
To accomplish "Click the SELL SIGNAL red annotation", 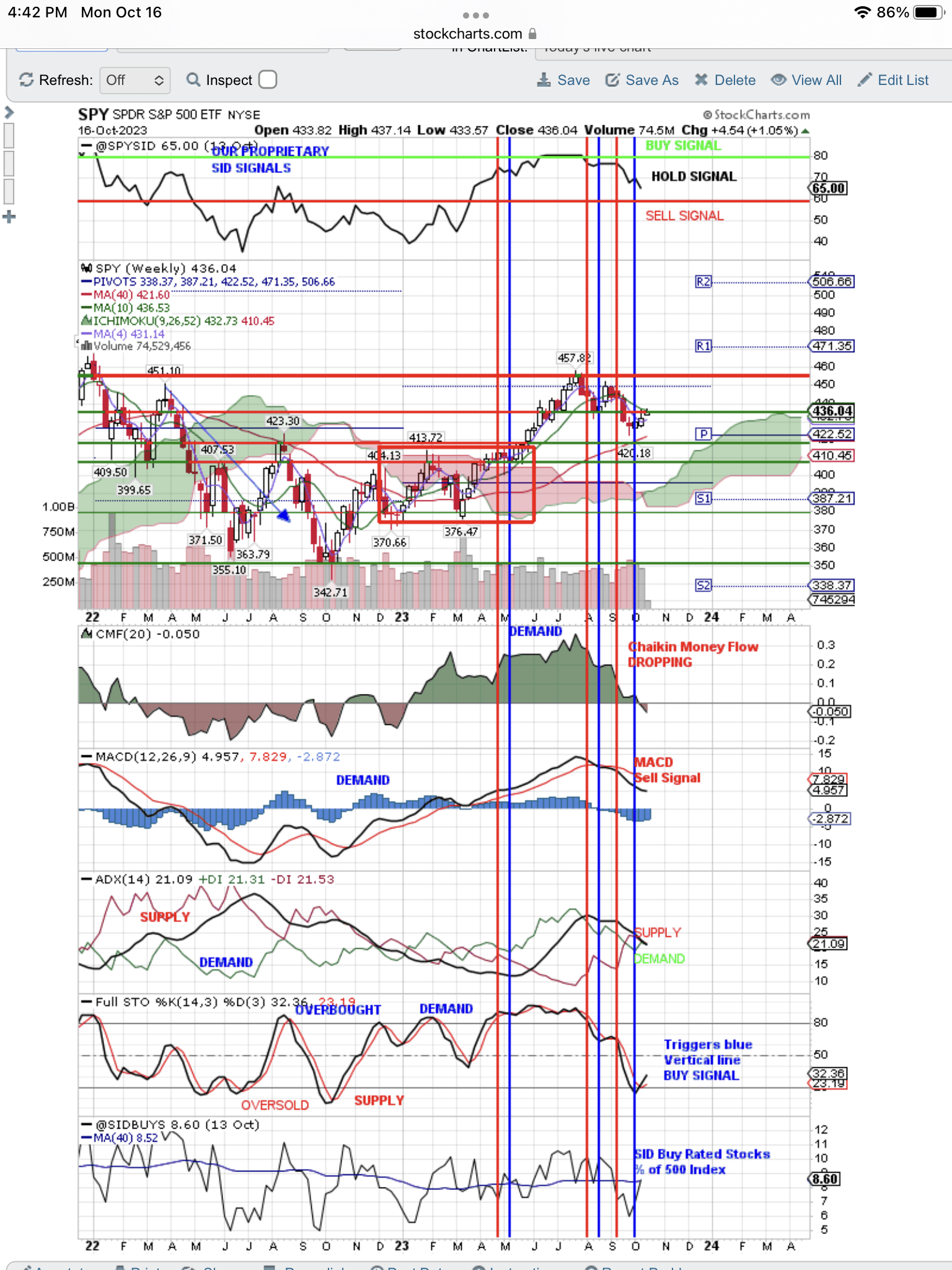I will 684,215.
